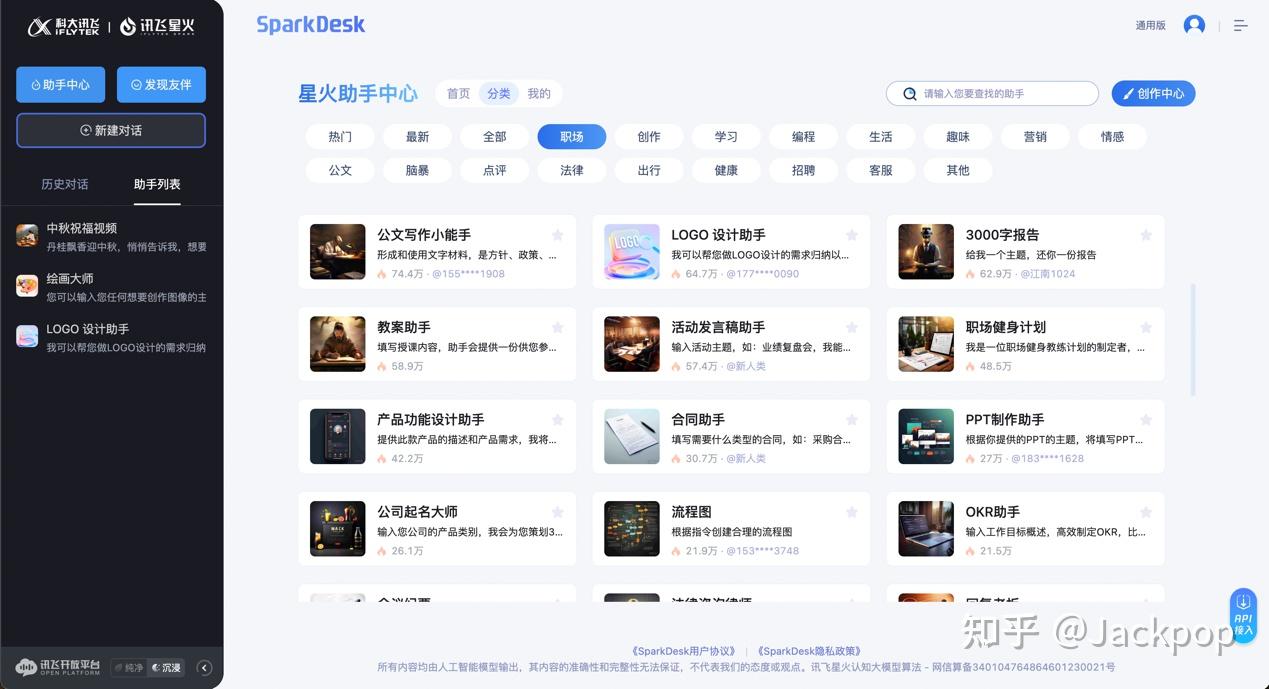Start a 新建对话
Viewport: 1269px width, 689px height.
click(111, 130)
